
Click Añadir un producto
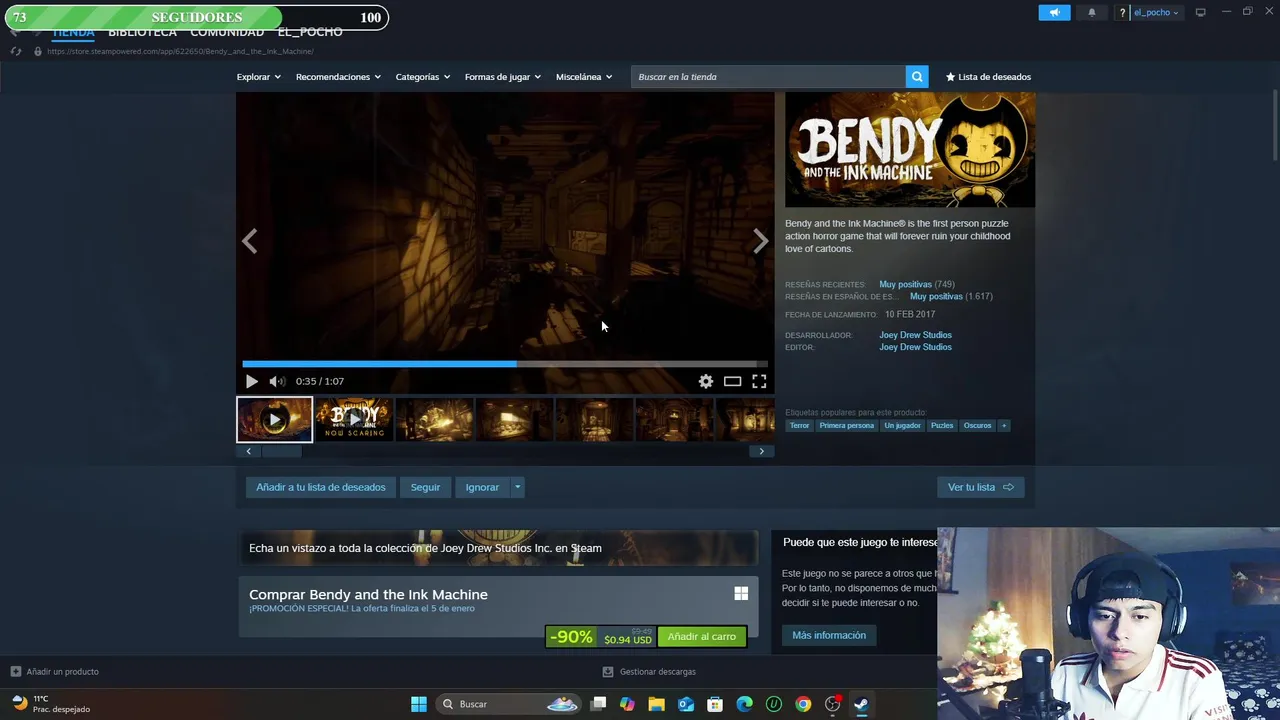point(55,672)
